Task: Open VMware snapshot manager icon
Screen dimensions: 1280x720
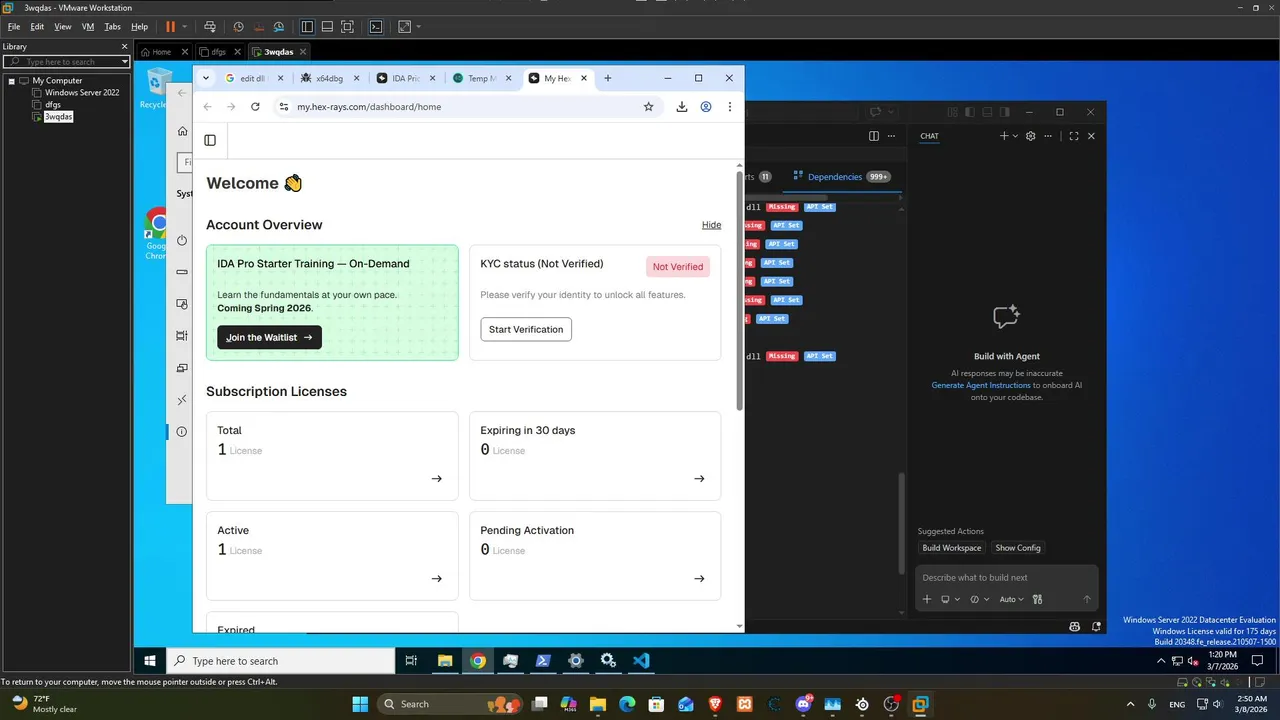Action: [279, 27]
